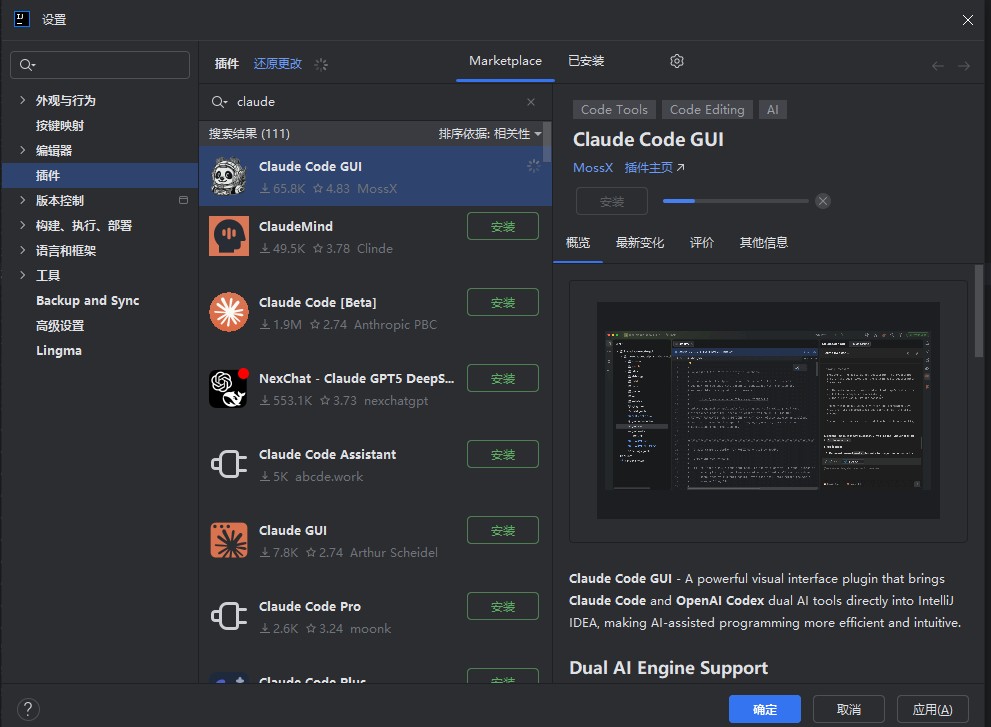
Task: Install the Claude Code Assistant plugin
Action: click(x=502, y=454)
